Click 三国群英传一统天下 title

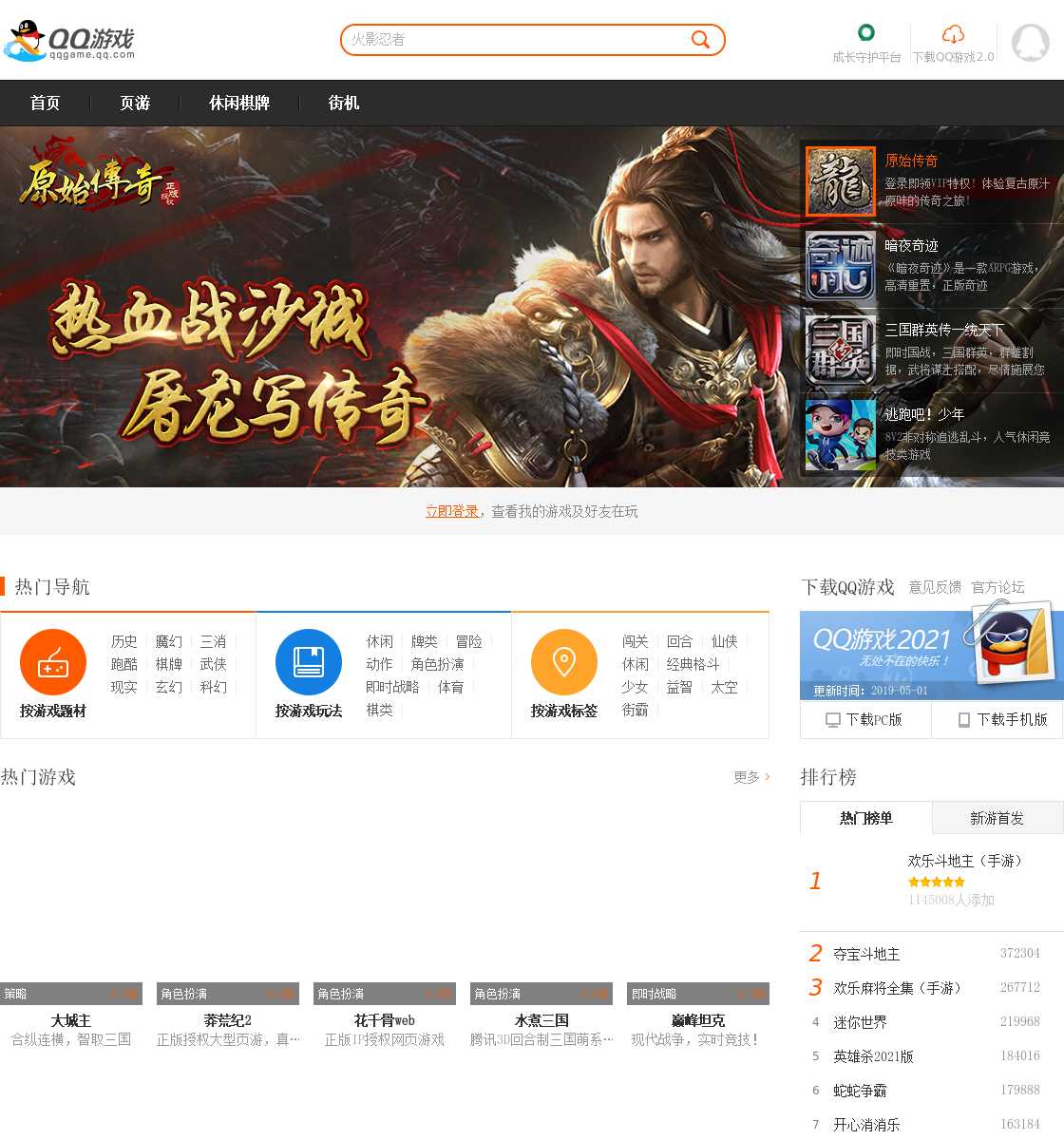(x=944, y=330)
